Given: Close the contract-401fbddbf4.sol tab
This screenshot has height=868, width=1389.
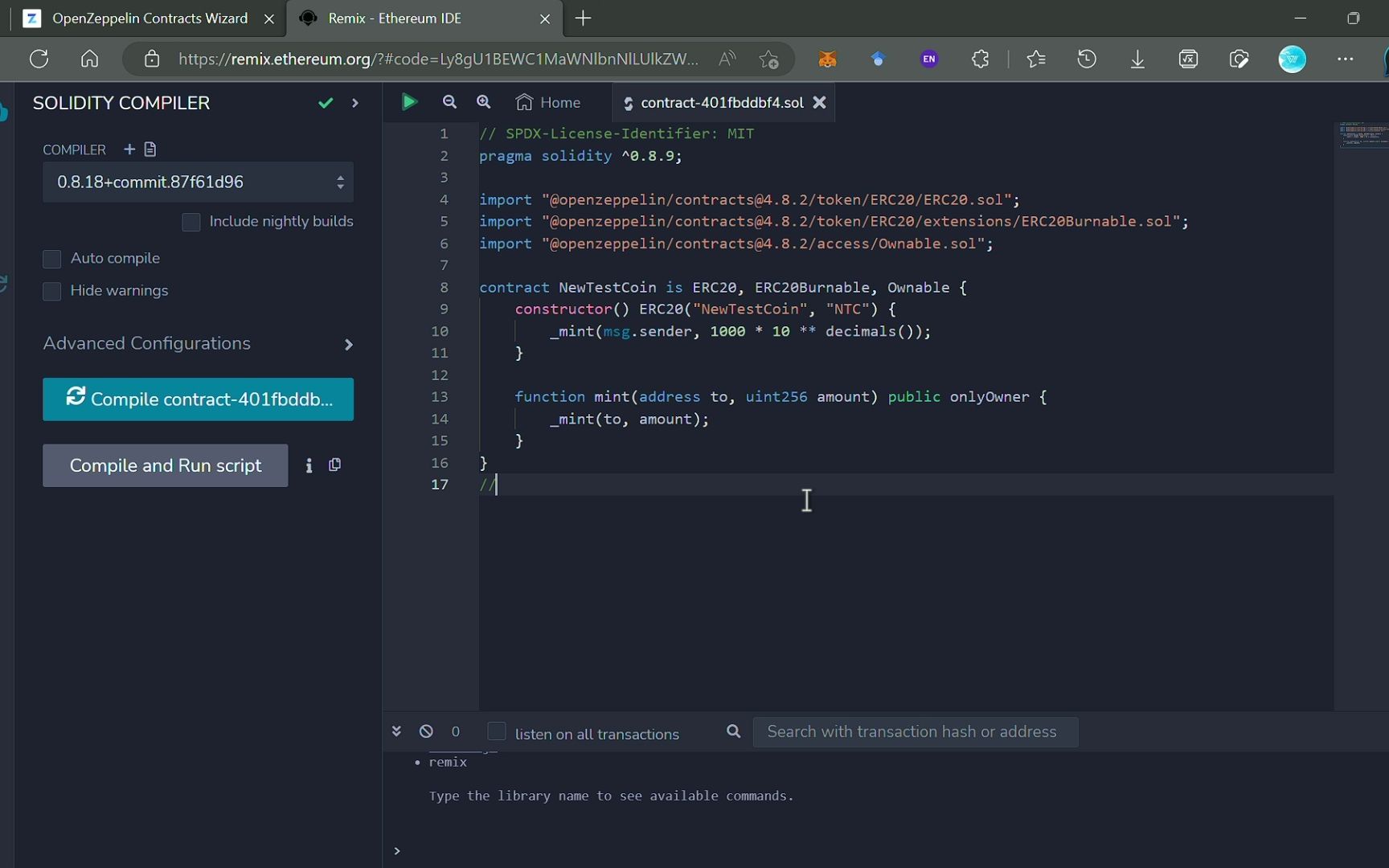Looking at the screenshot, I should [819, 102].
